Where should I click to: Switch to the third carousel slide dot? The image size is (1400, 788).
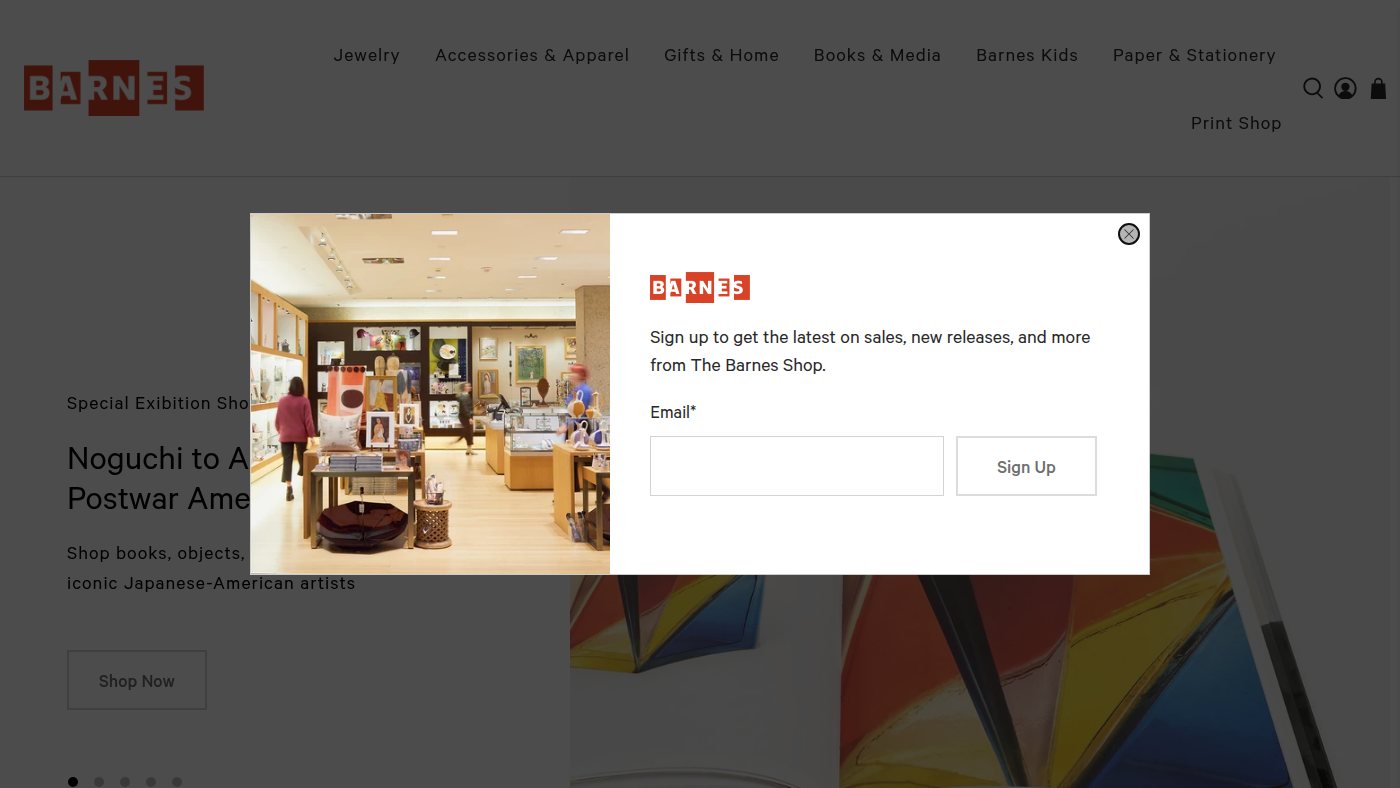pyautogui.click(x=125, y=782)
